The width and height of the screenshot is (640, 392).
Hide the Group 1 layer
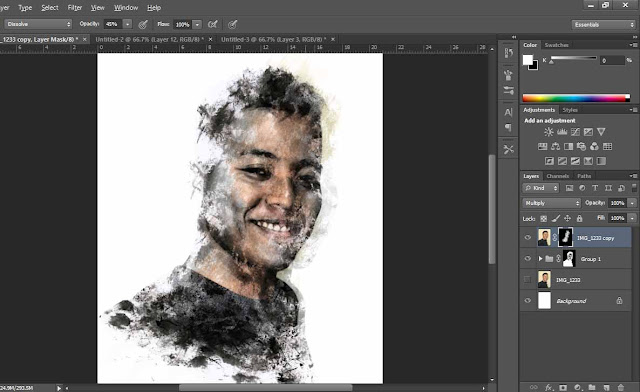pyautogui.click(x=527, y=258)
